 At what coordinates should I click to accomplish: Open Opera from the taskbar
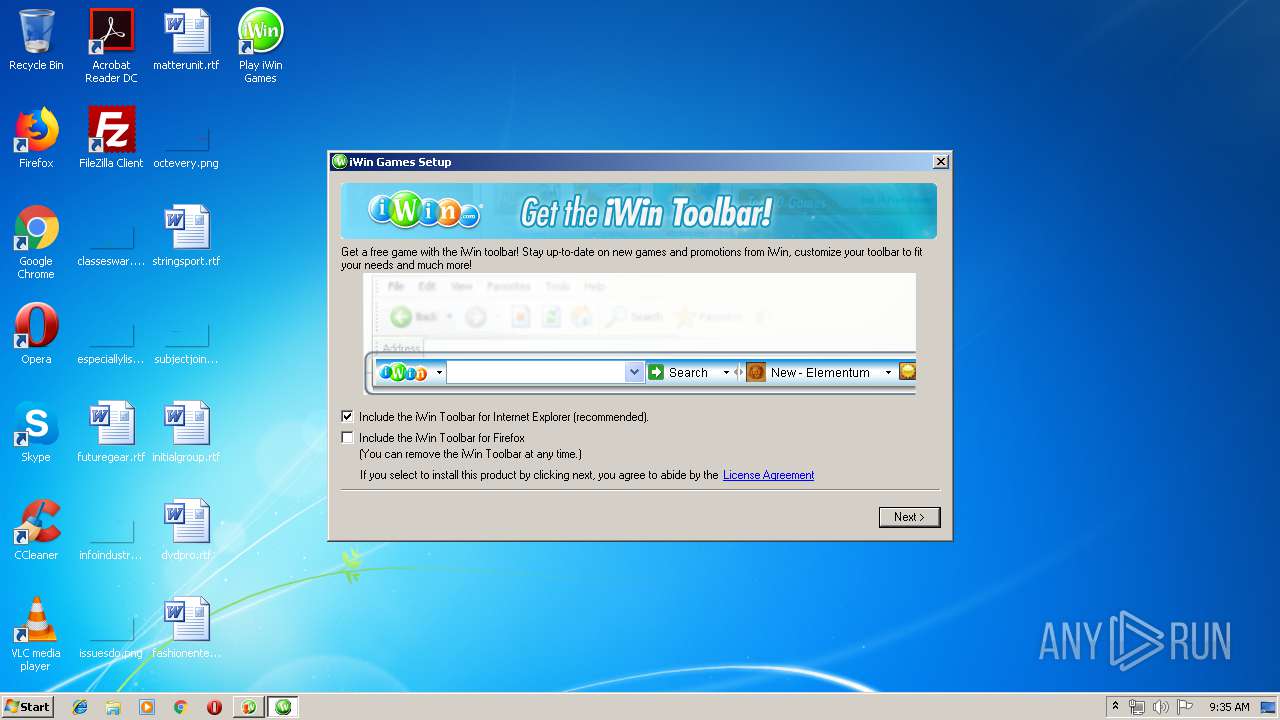[x=214, y=707]
